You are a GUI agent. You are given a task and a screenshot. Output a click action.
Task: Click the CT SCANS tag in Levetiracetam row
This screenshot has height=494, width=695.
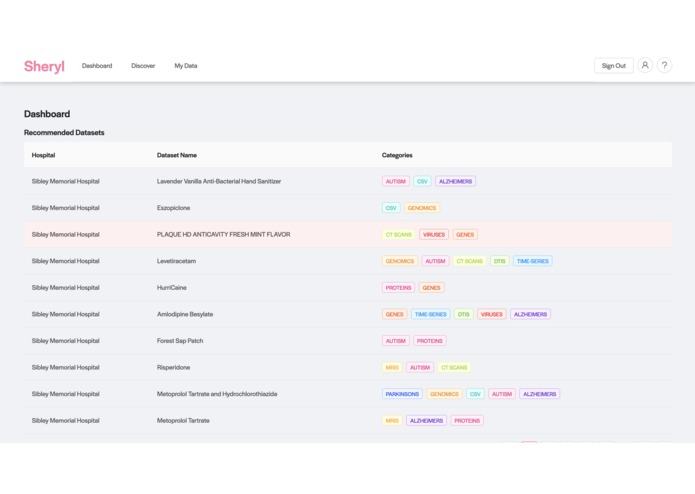(x=469, y=261)
